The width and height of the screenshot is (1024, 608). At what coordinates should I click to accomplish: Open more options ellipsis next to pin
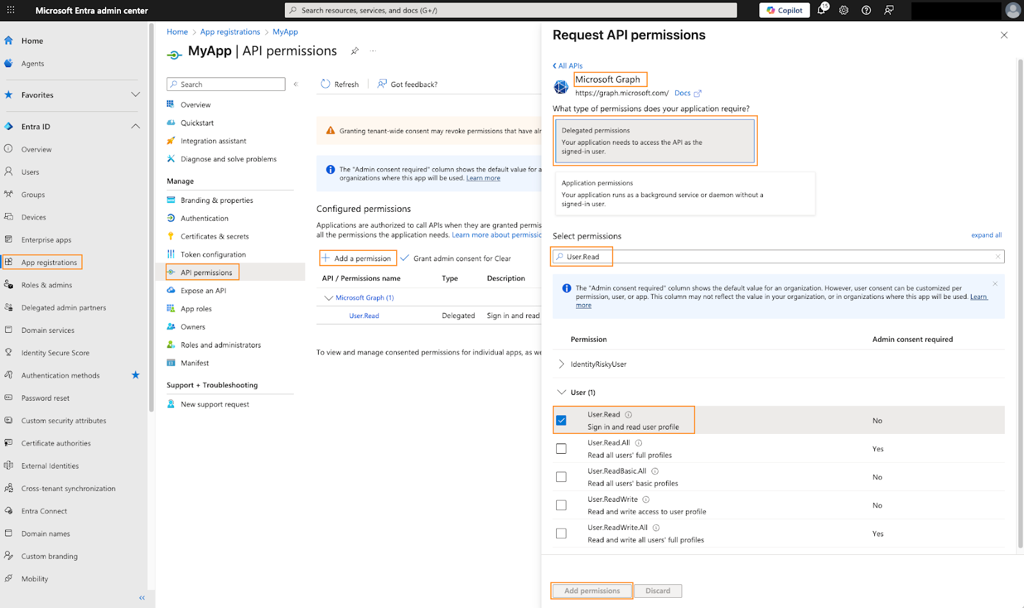373,51
